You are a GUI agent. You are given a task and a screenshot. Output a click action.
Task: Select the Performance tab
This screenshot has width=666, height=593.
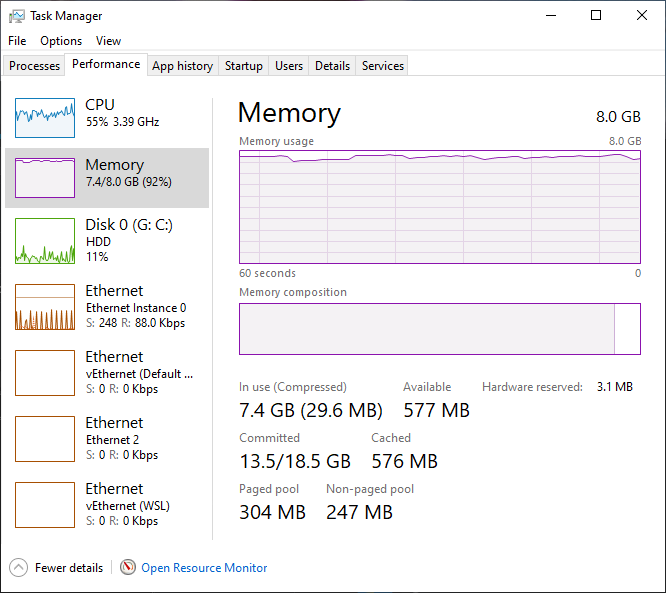[106, 64]
